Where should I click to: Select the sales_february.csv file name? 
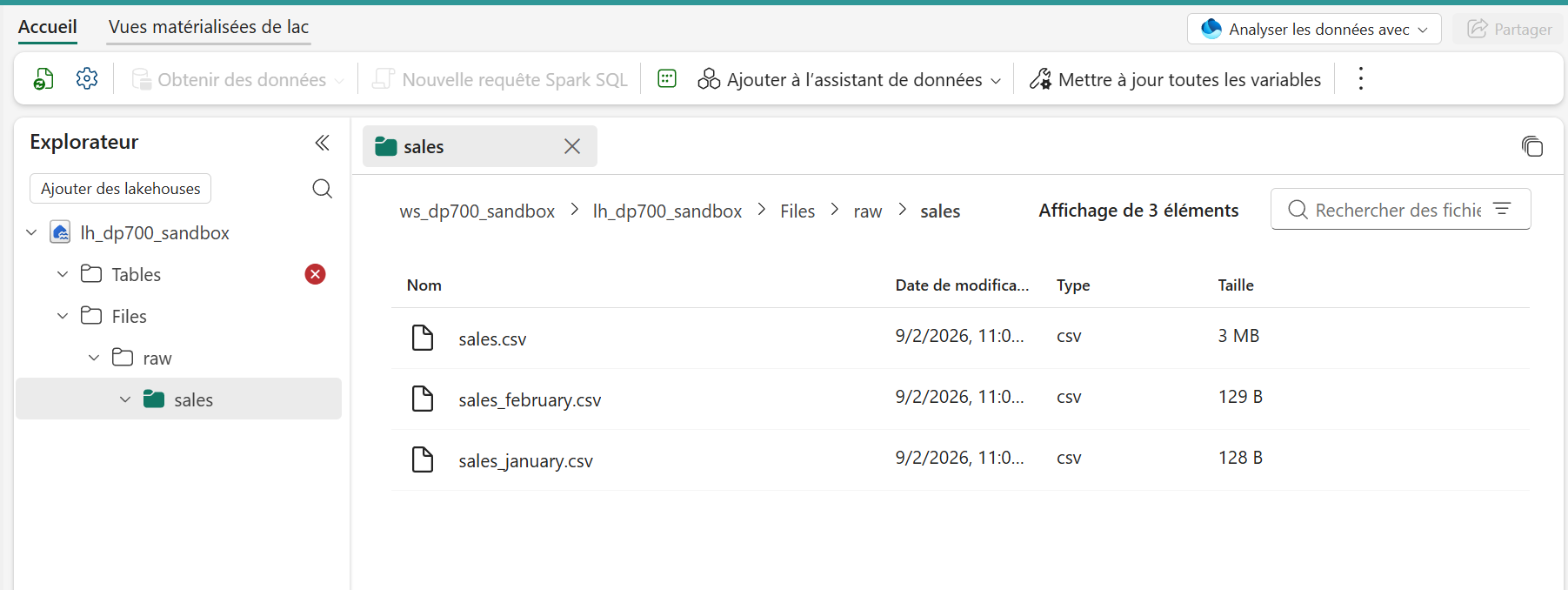pyautogui.click(x=530, y=399)
